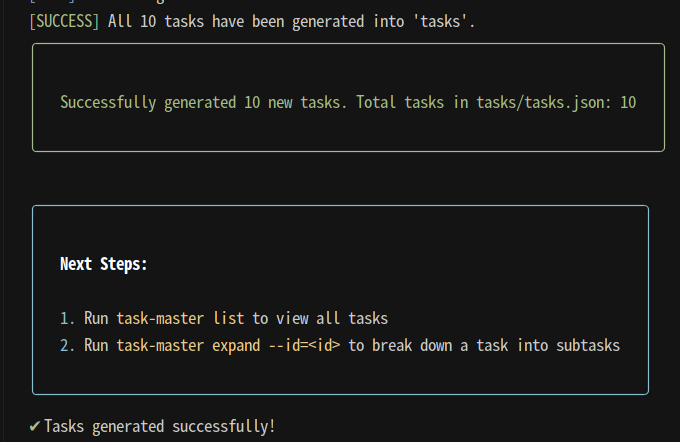Click the green checkmark icon

(x=35, y=426)
